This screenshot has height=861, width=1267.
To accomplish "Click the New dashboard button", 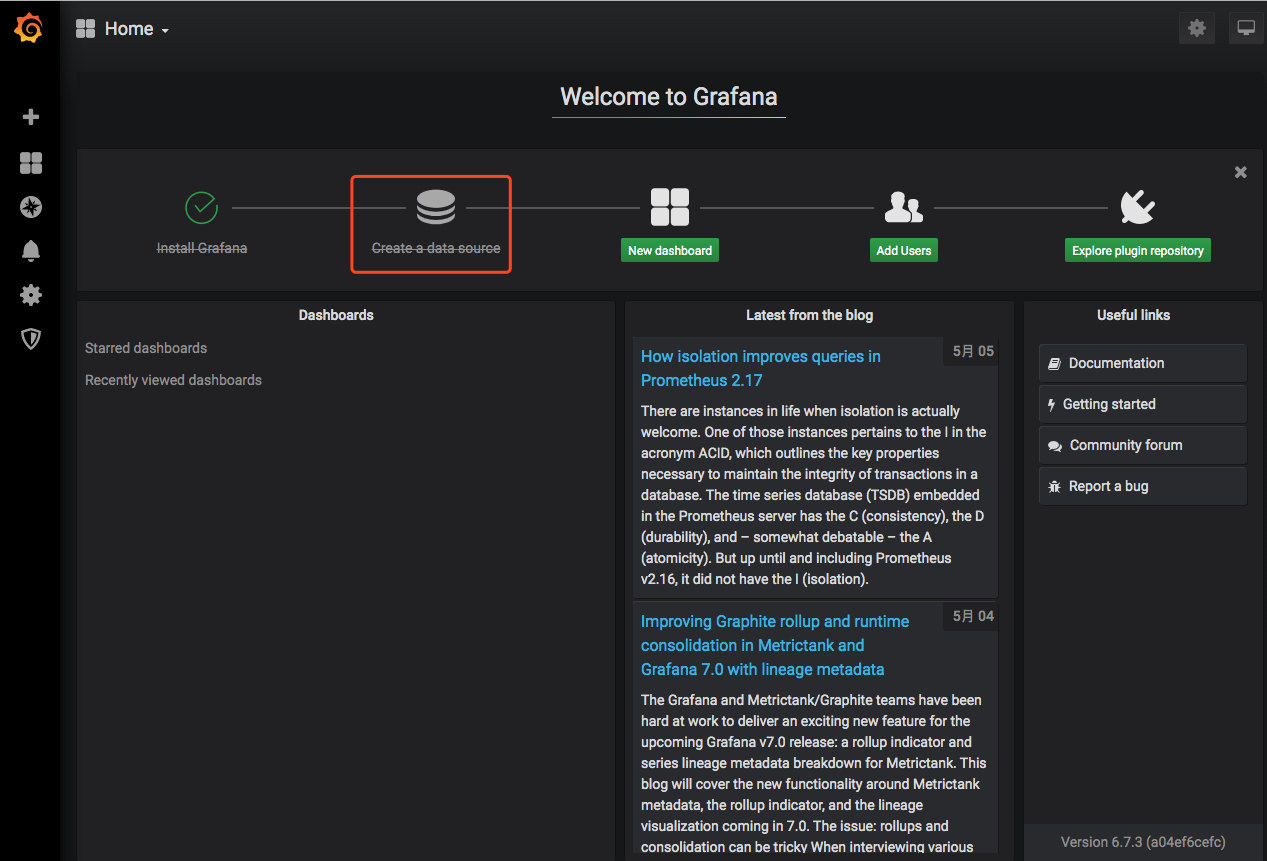I will coord(670,250).
